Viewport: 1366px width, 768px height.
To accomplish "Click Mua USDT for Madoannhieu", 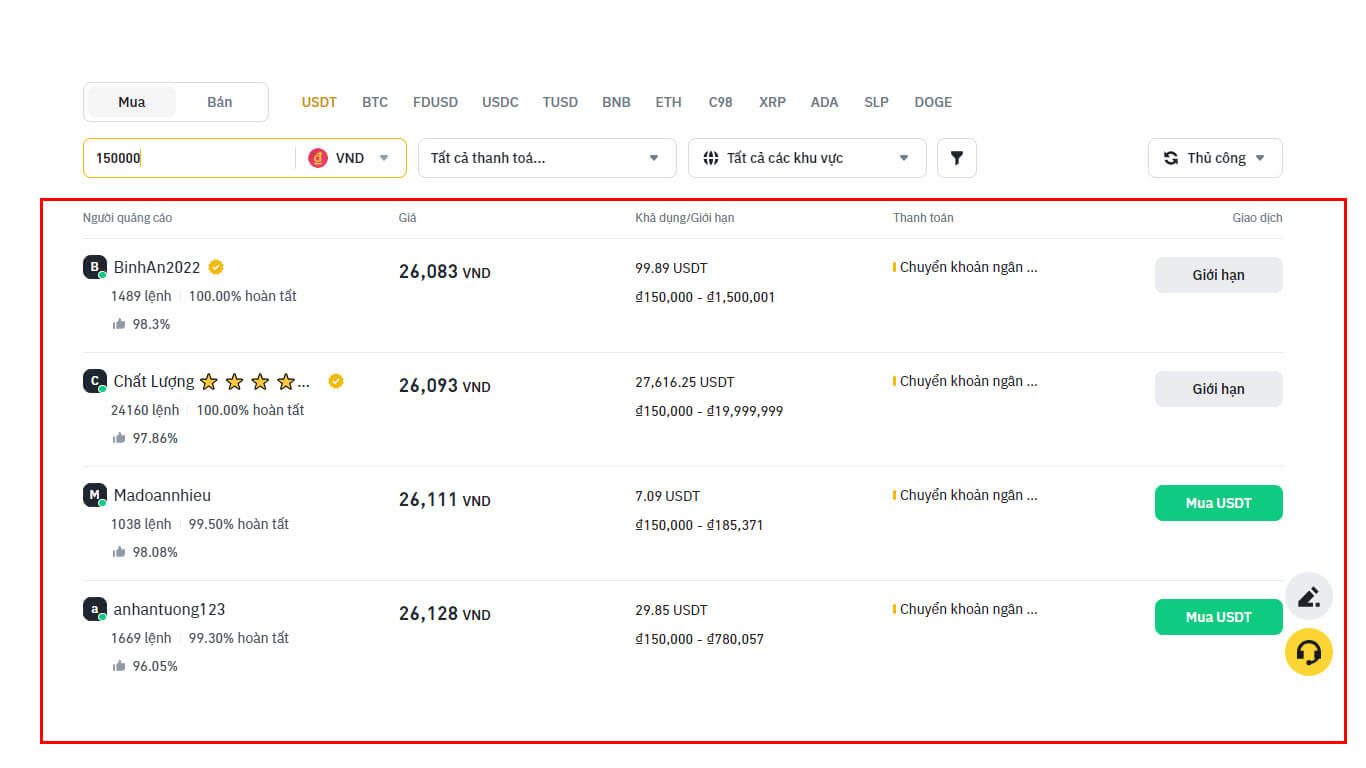I will pyautogui.click(x=1218, y=503).
